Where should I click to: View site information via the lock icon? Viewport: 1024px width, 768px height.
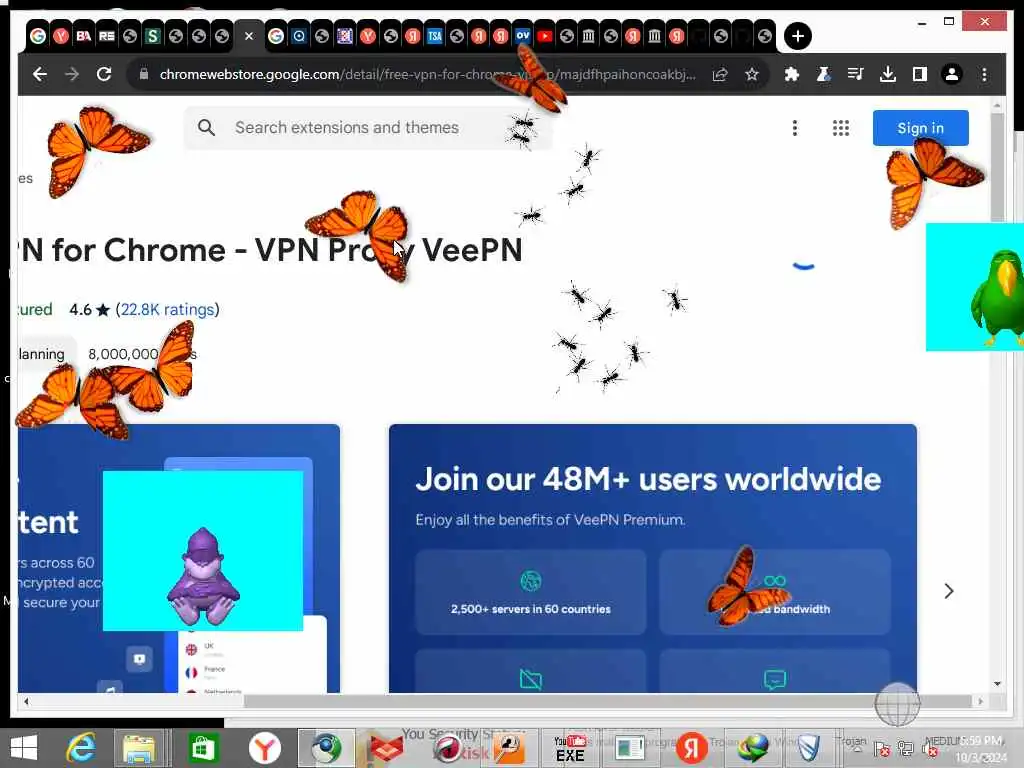pos(144,74)
